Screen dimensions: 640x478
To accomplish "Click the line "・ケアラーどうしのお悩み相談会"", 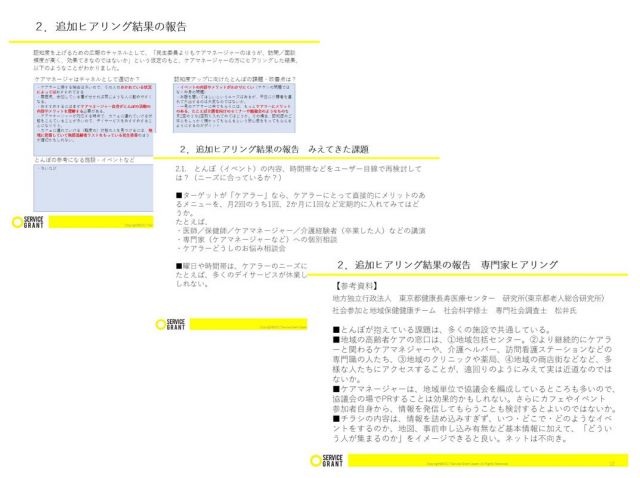I will click(231, 248).
